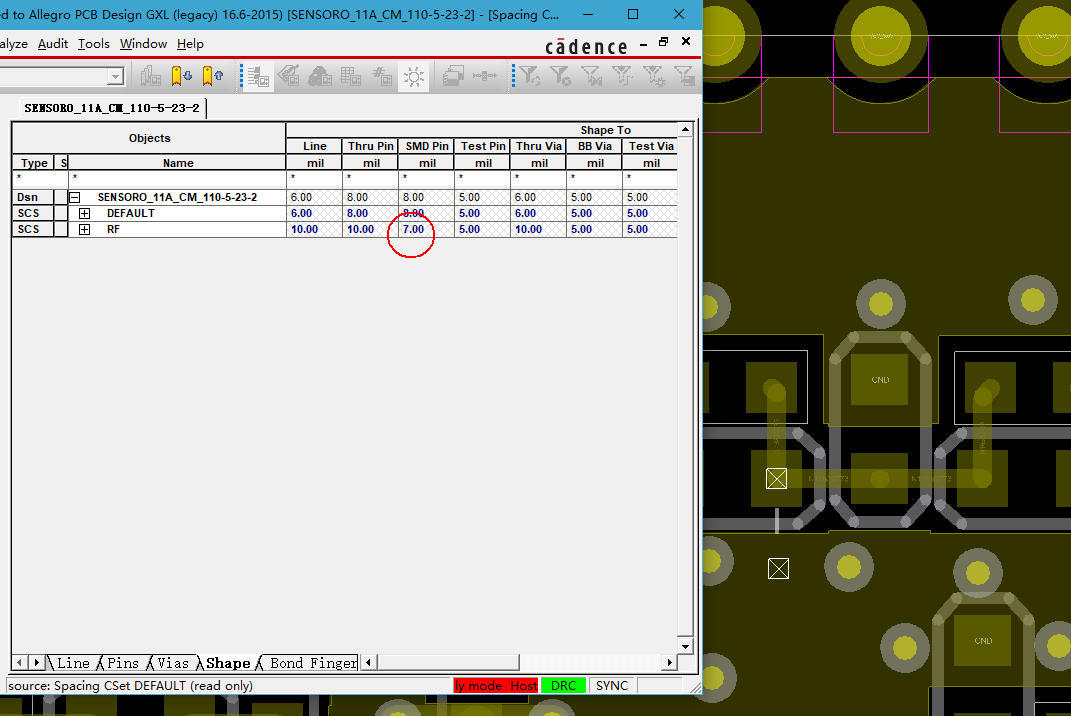This screenshot has width=1071, height=716.
Task: Click horizontal scrollbar left arrow
Action: [369, 662]
